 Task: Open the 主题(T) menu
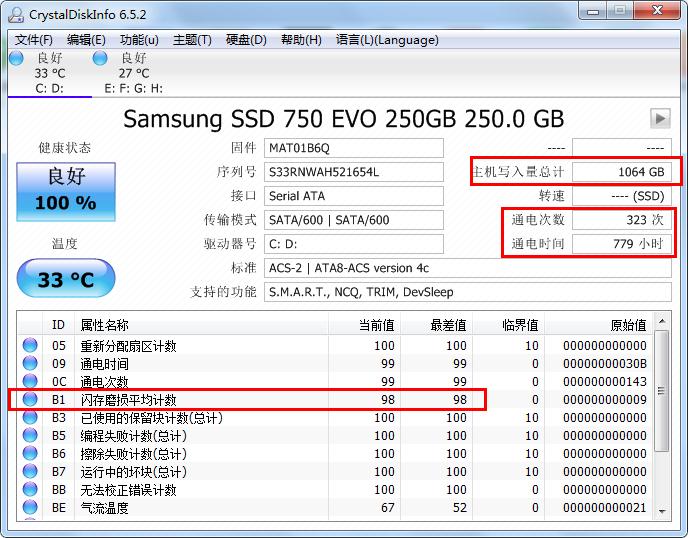click(192, 40)
